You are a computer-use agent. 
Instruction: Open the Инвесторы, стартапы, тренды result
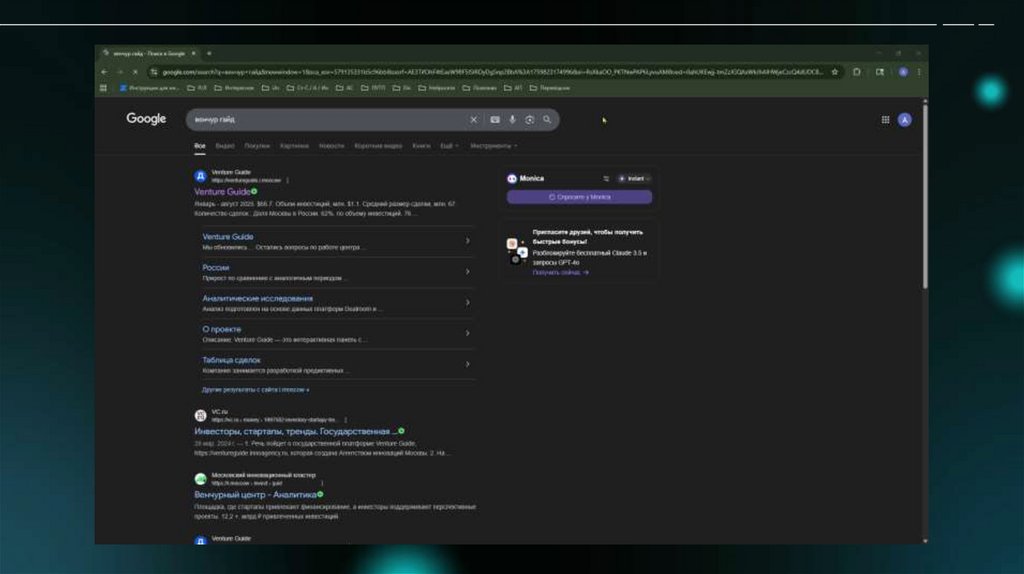(295, 432)
